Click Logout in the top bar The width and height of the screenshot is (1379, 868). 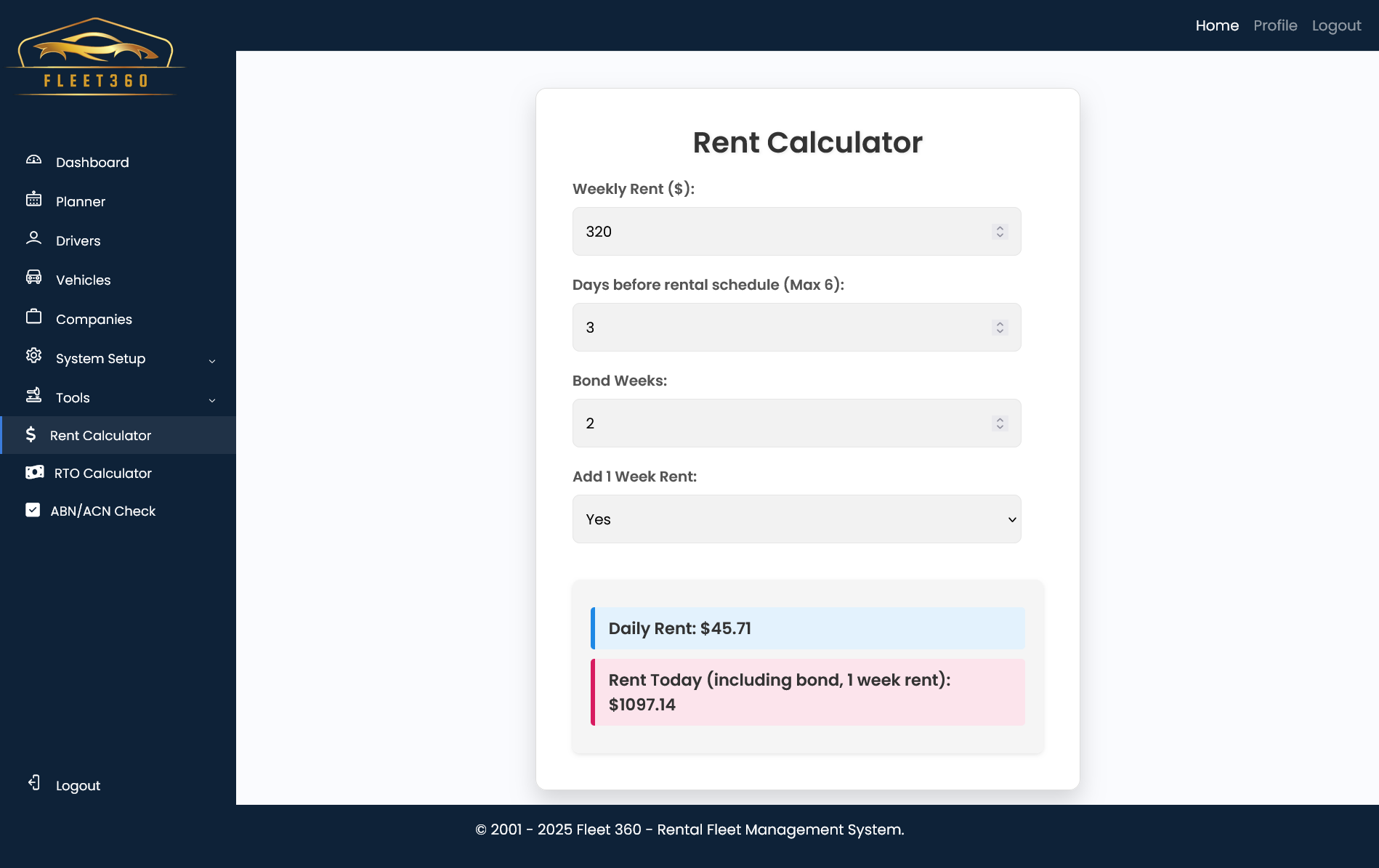1336,25
